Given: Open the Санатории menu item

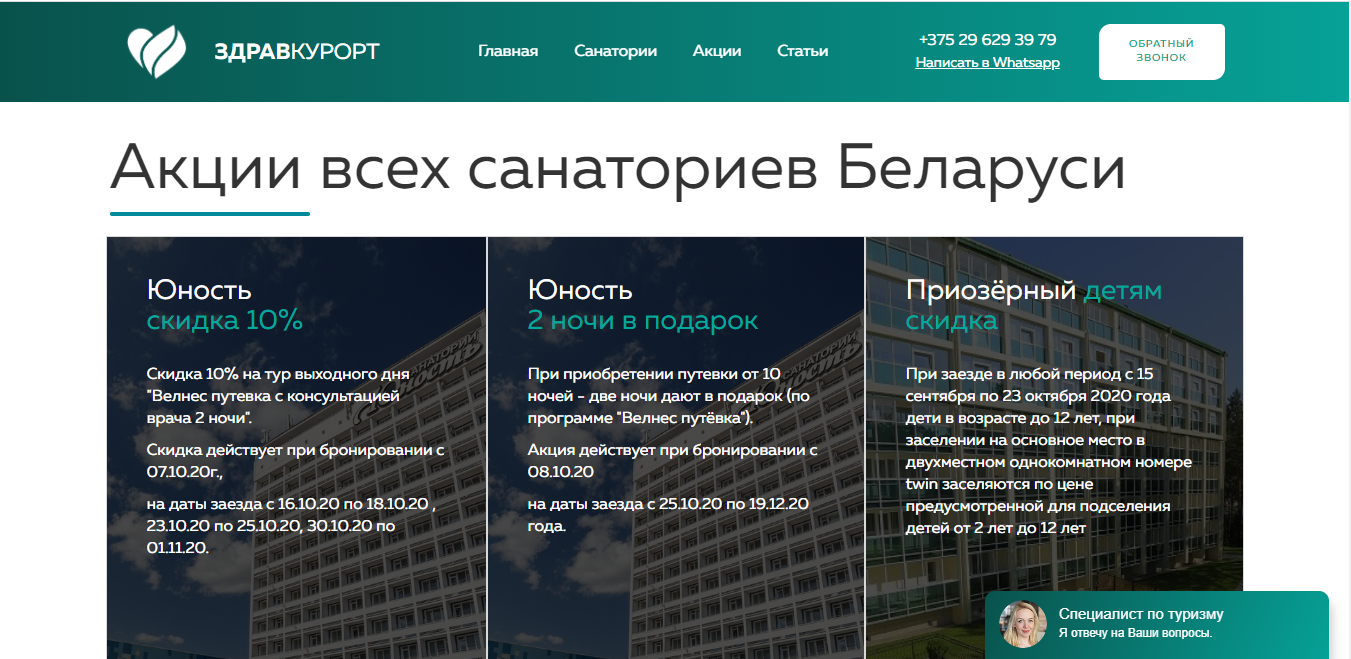Looking at the screenshot, I should [x=615, y=51].
